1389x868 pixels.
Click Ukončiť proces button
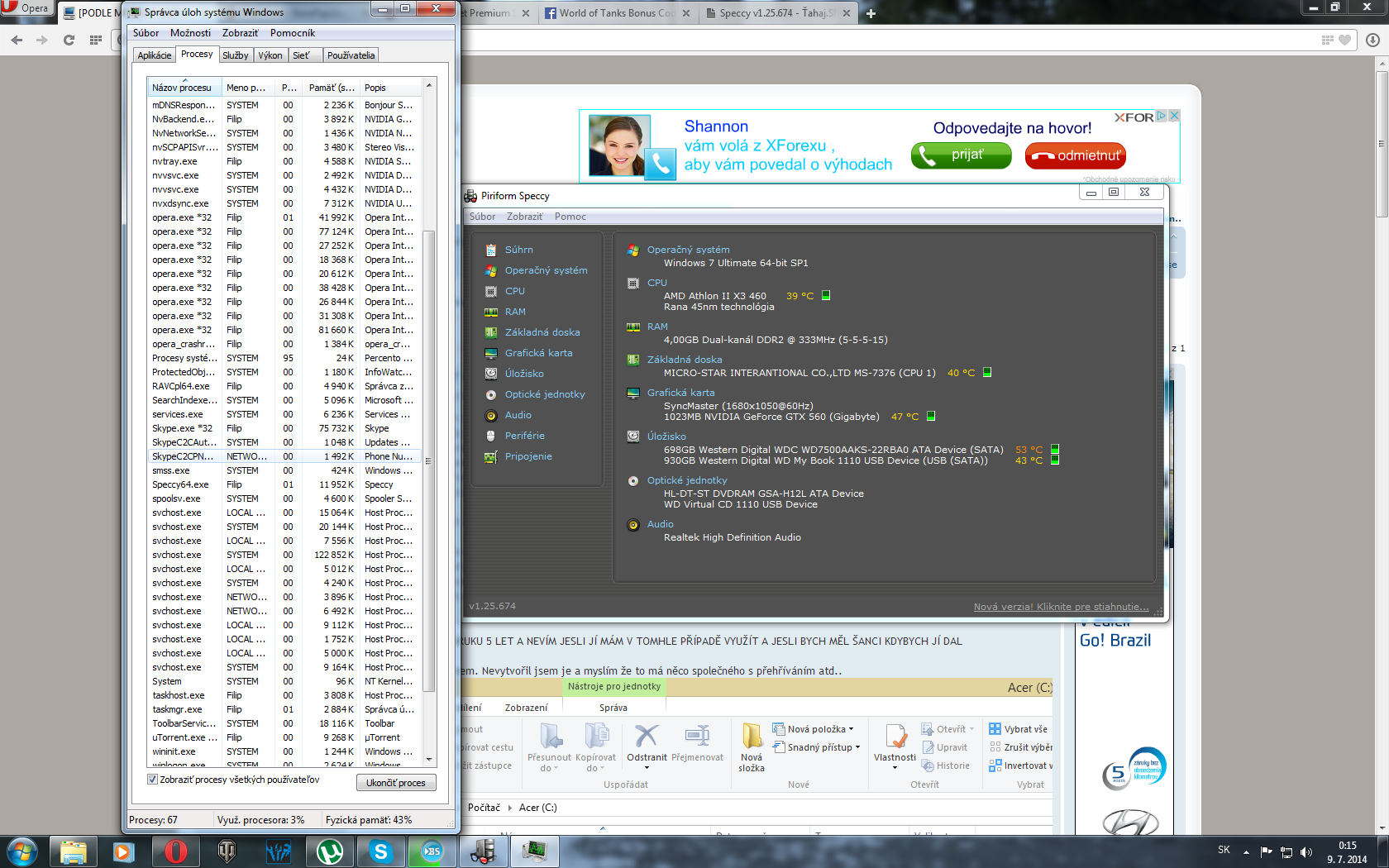tap(396, 783)
